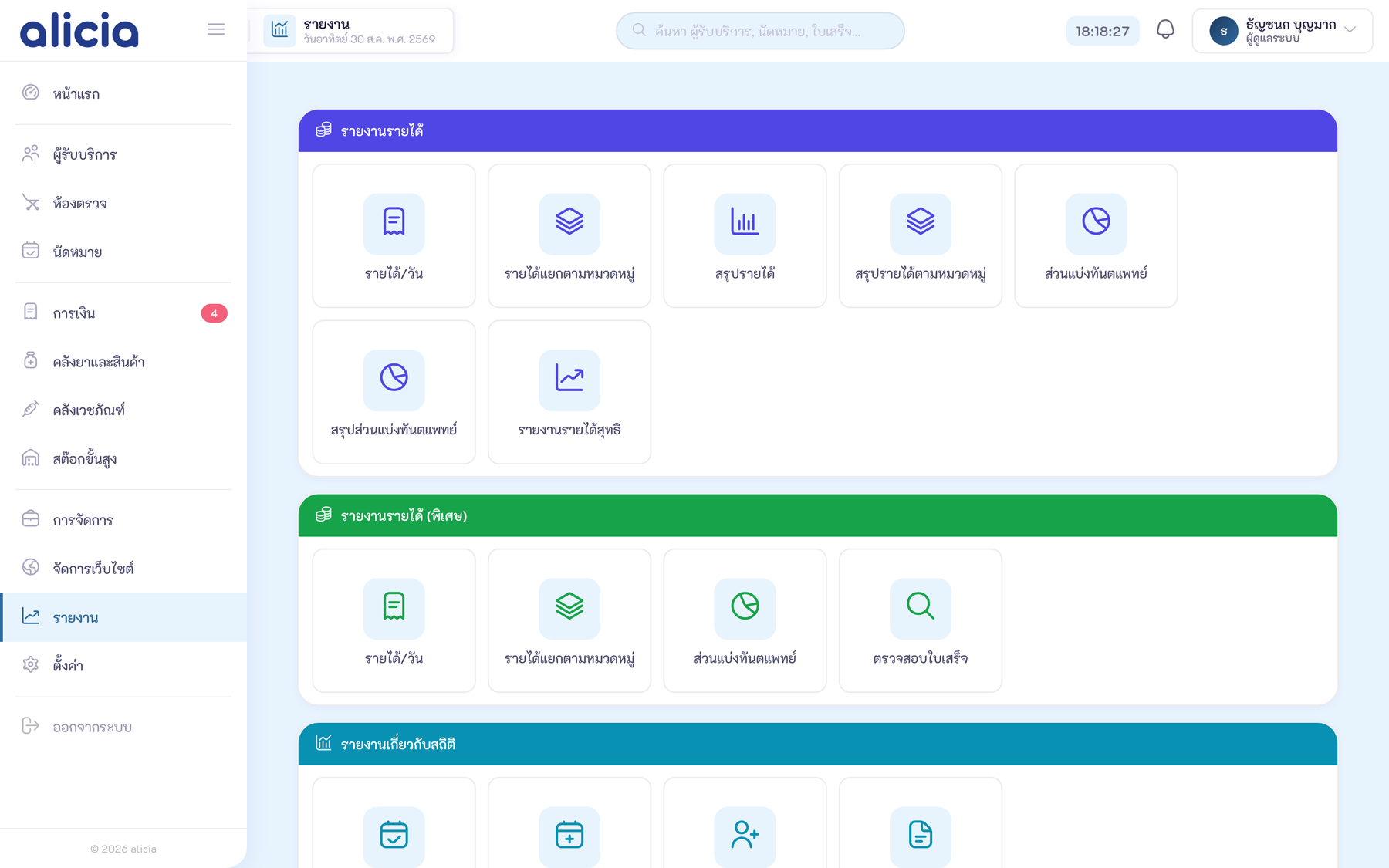Open คลังเวชภัณฑ์ in the sidebar
Image resolution: width=1389 pixels, height=868 pixels.
click(123, 410)
